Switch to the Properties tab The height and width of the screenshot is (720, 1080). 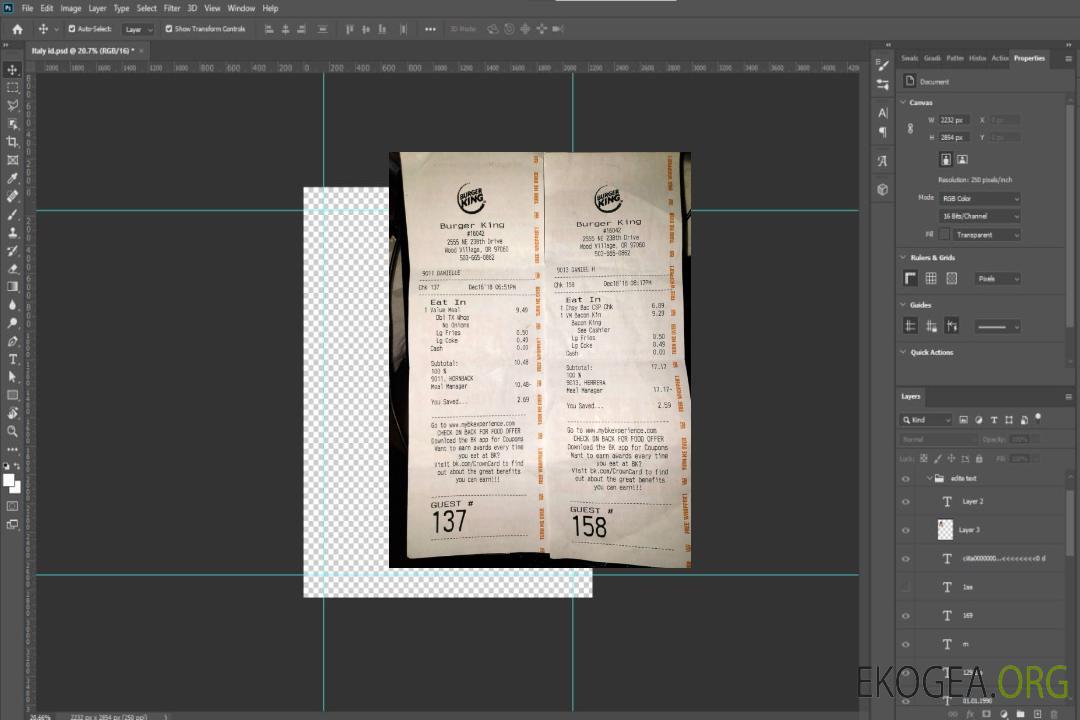click(1029, 59)
